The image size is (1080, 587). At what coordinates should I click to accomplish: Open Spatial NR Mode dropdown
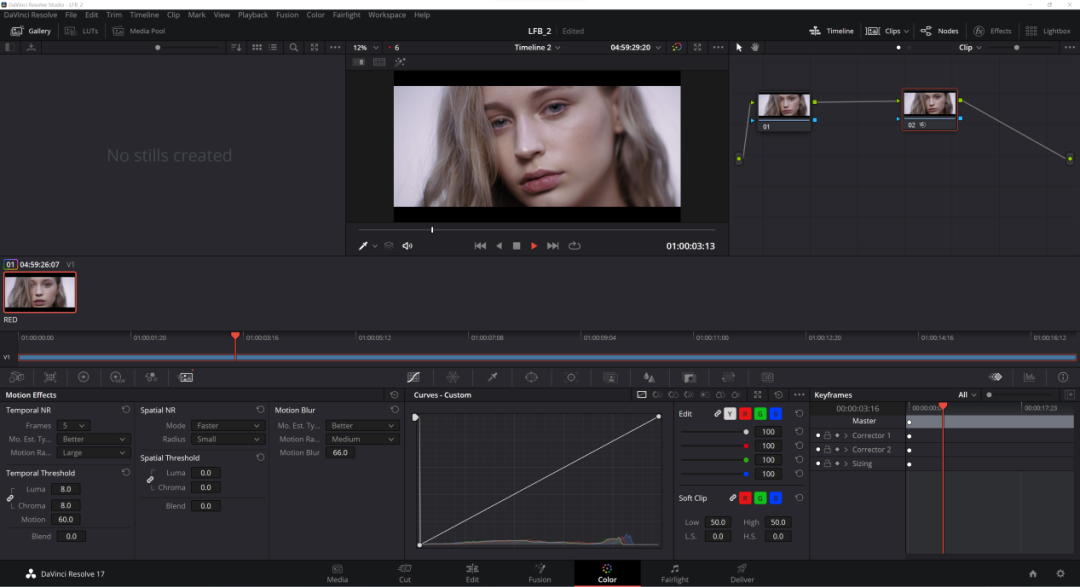(x=227, y=426)
